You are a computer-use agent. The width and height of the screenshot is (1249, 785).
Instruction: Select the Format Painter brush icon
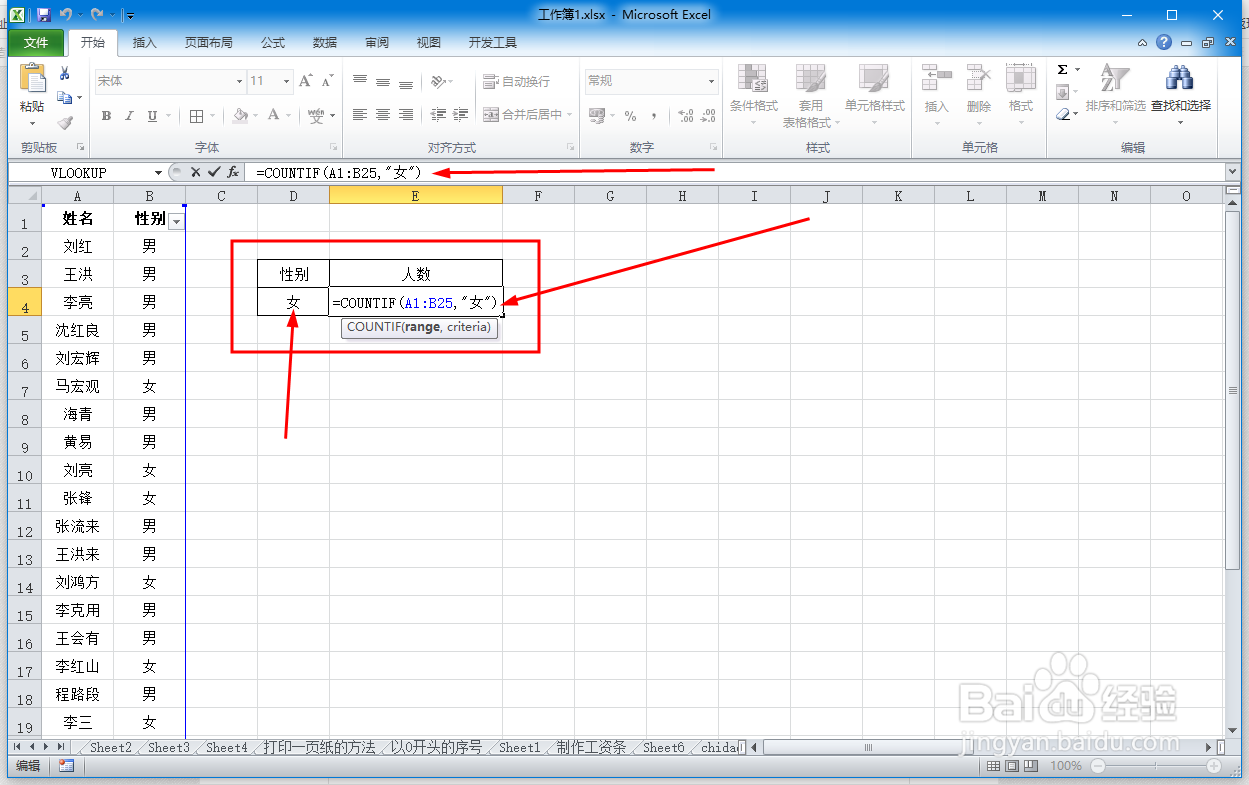(x=65, y=122)
